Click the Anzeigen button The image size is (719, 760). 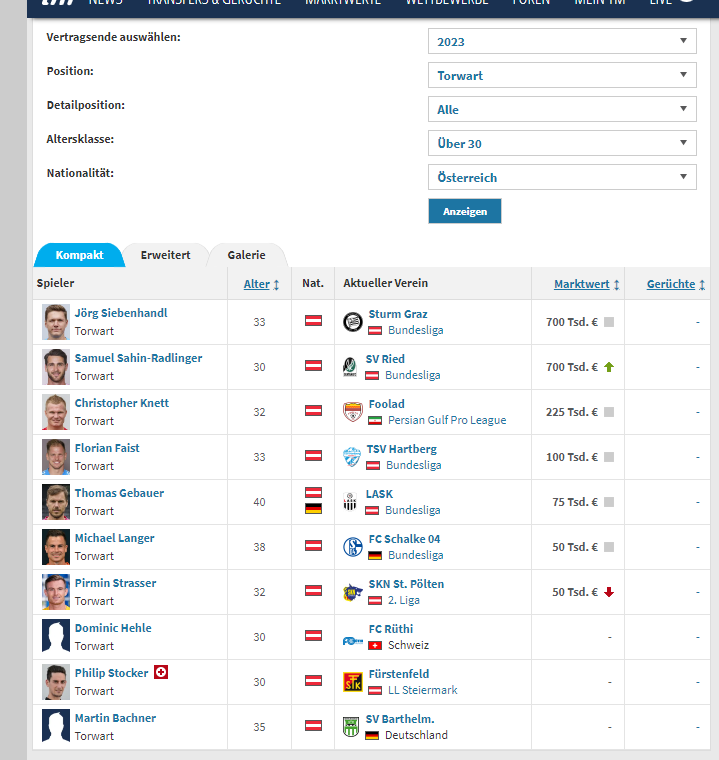[464, 211]
